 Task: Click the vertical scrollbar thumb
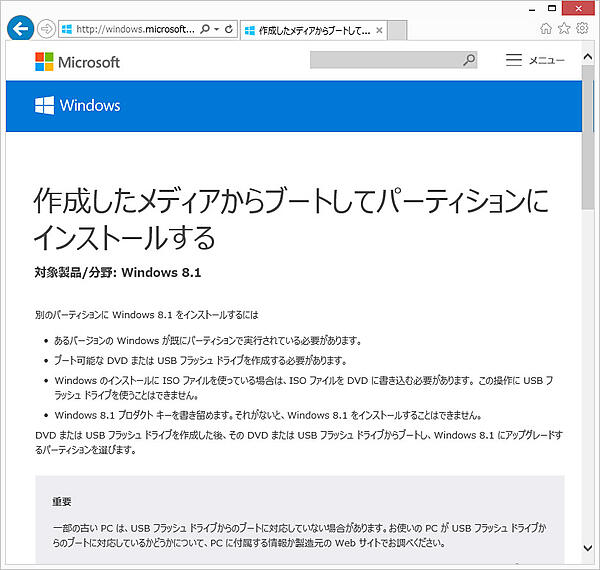pos(588,137)
